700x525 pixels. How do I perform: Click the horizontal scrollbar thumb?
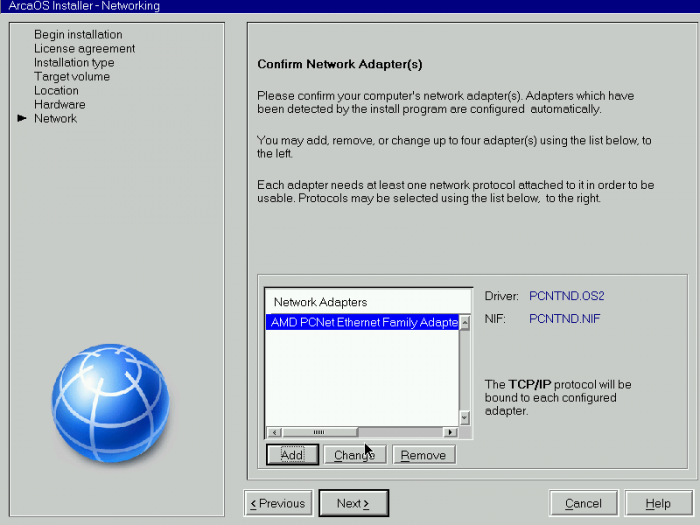pos(320,432)
